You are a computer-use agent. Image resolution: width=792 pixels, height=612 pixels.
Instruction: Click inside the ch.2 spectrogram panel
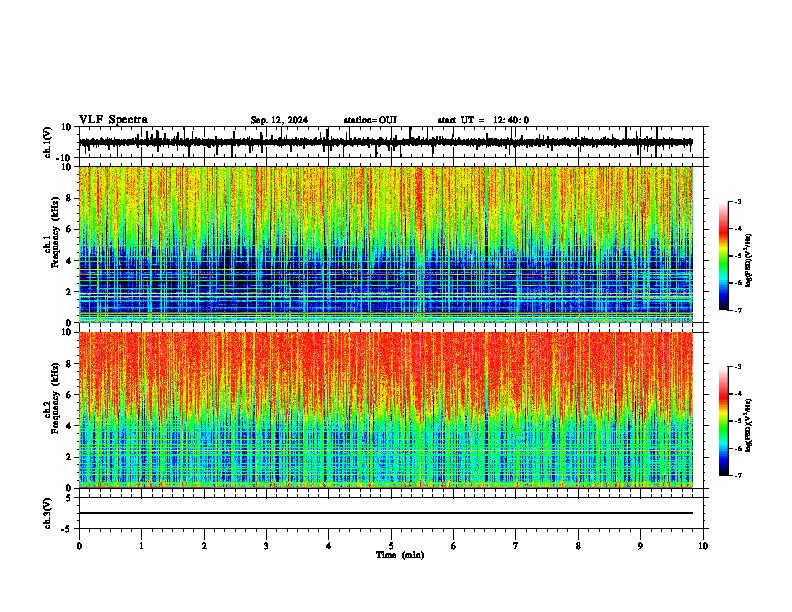386,410
